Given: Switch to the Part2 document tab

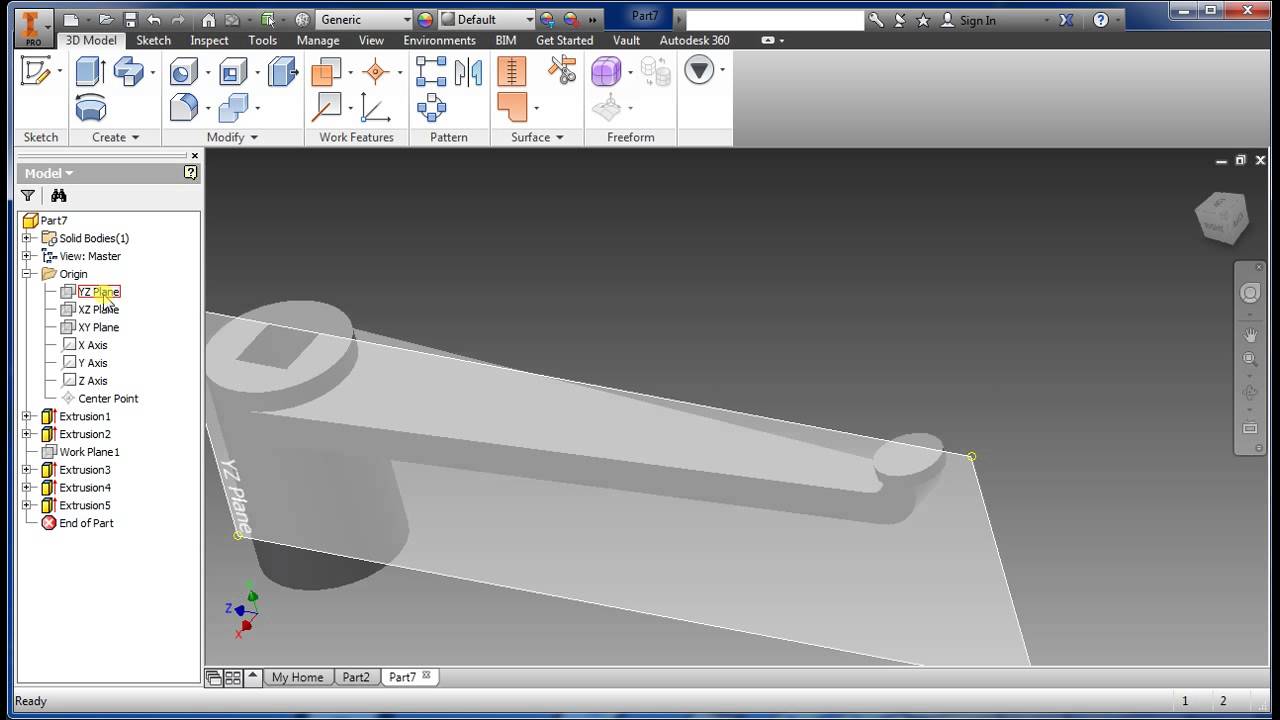Looking at the screenshot, I should tap(356, 677).
